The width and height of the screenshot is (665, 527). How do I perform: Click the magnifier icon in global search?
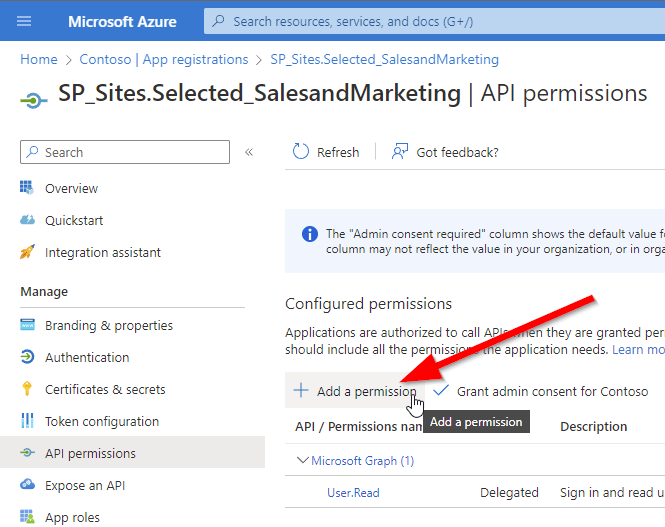click(218, 21)
